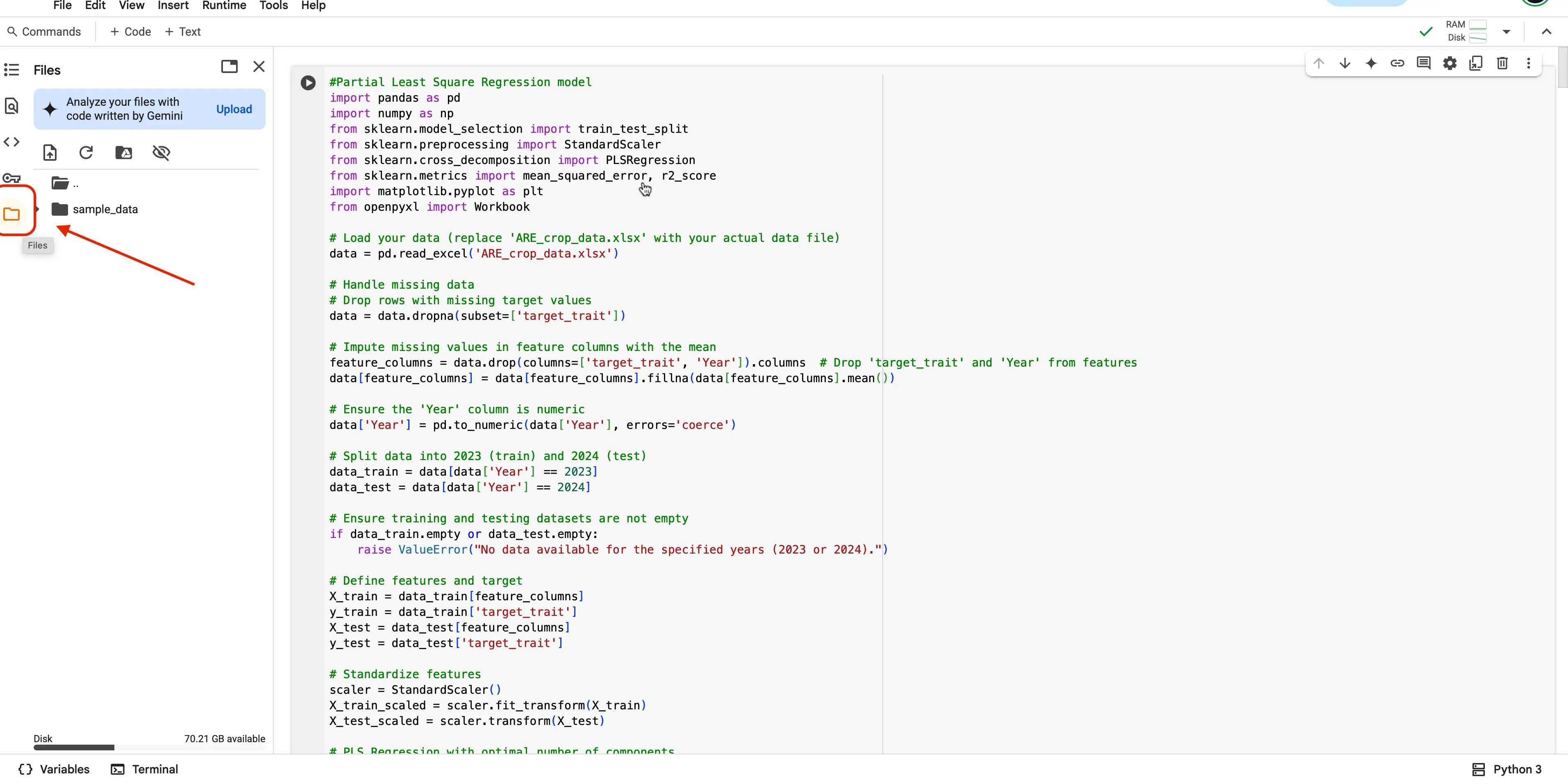
Task: Open the table of contents sidebar icon
Action: tap(11, 70)
